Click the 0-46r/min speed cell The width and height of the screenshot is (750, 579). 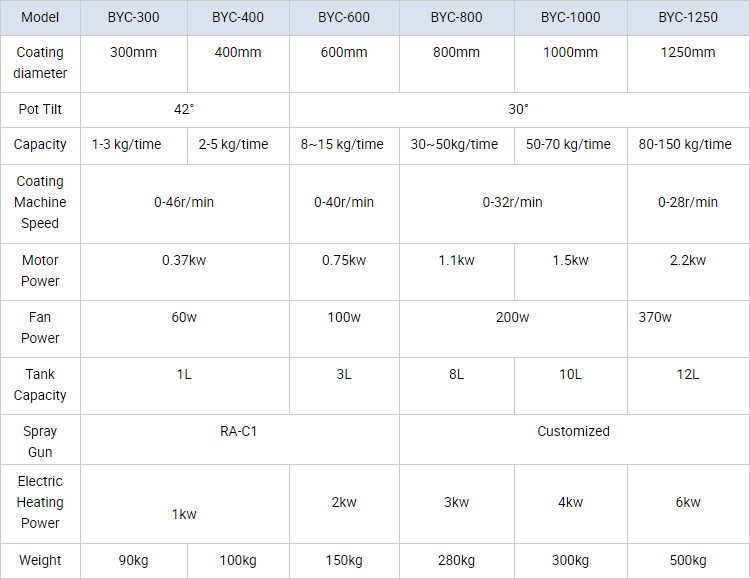click(184, 202)
